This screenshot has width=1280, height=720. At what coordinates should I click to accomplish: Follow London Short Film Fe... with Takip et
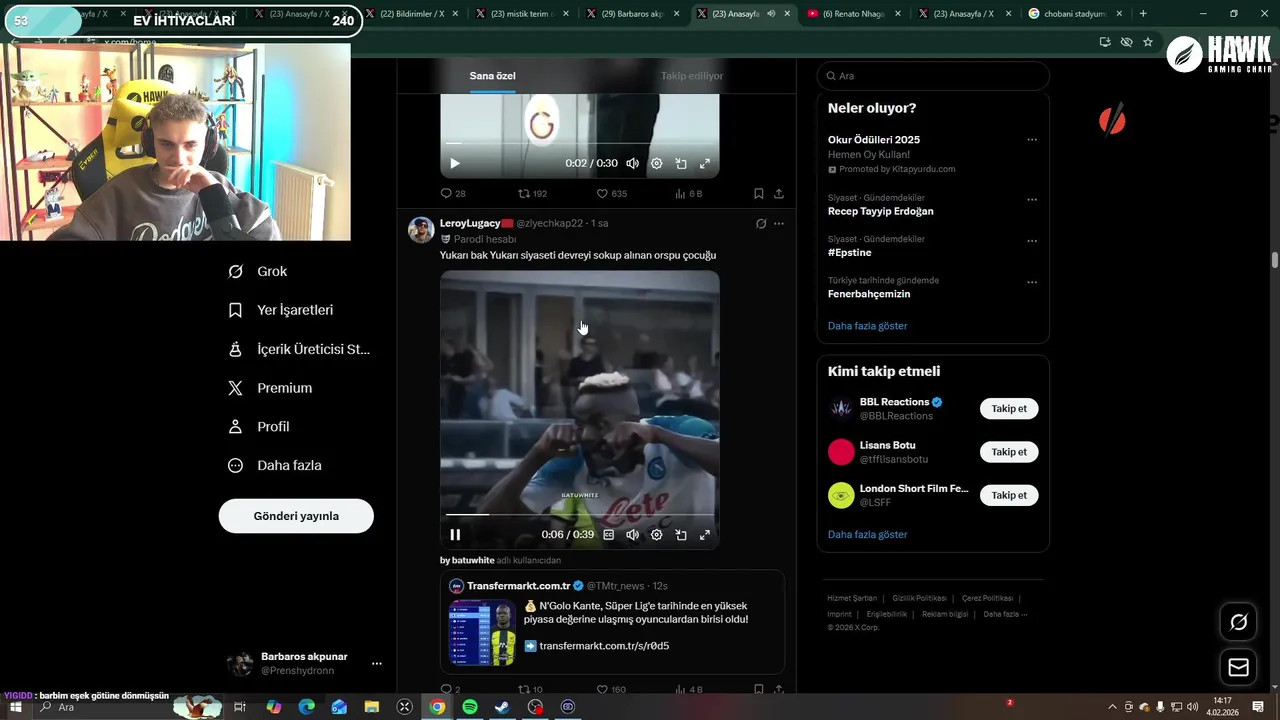click(x=1009, y=495)
